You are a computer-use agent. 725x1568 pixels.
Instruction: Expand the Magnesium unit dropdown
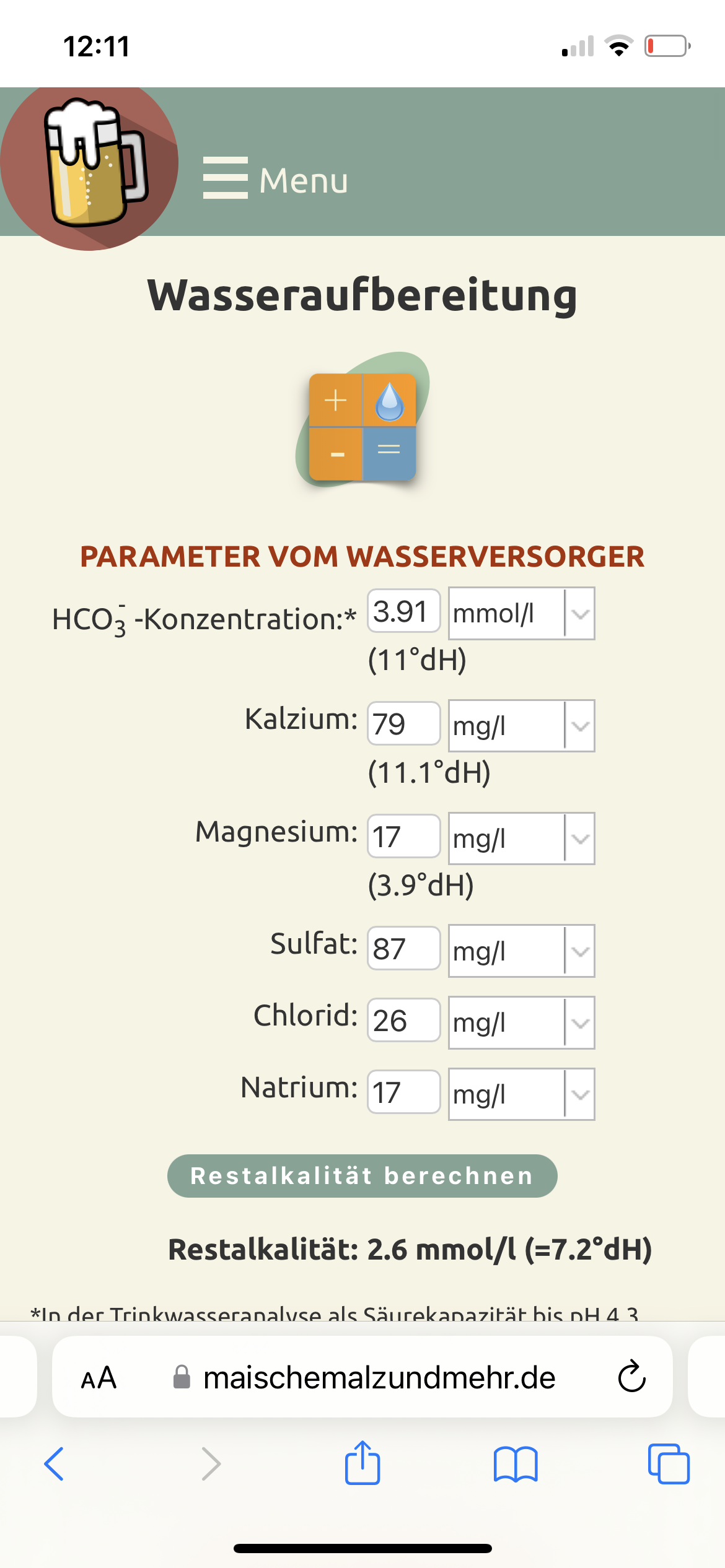tap(521, 838)
